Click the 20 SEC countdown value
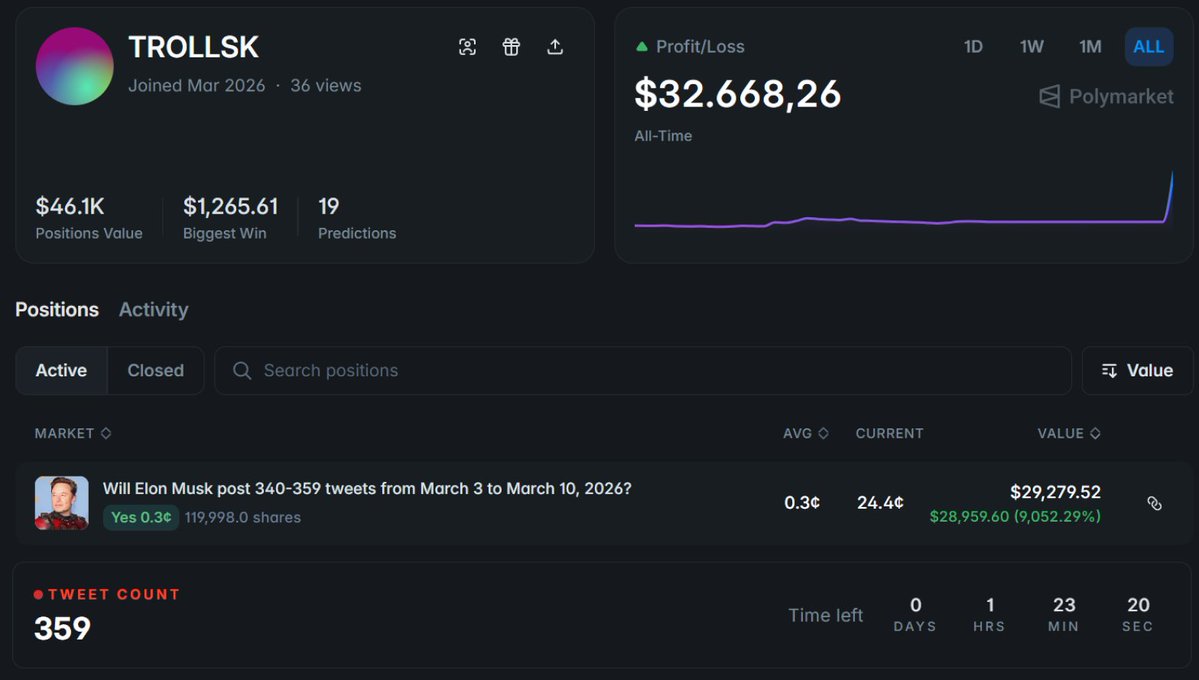Viewport: 1199px width, 680px height. pyautogui.click(x=1138, y=614)
